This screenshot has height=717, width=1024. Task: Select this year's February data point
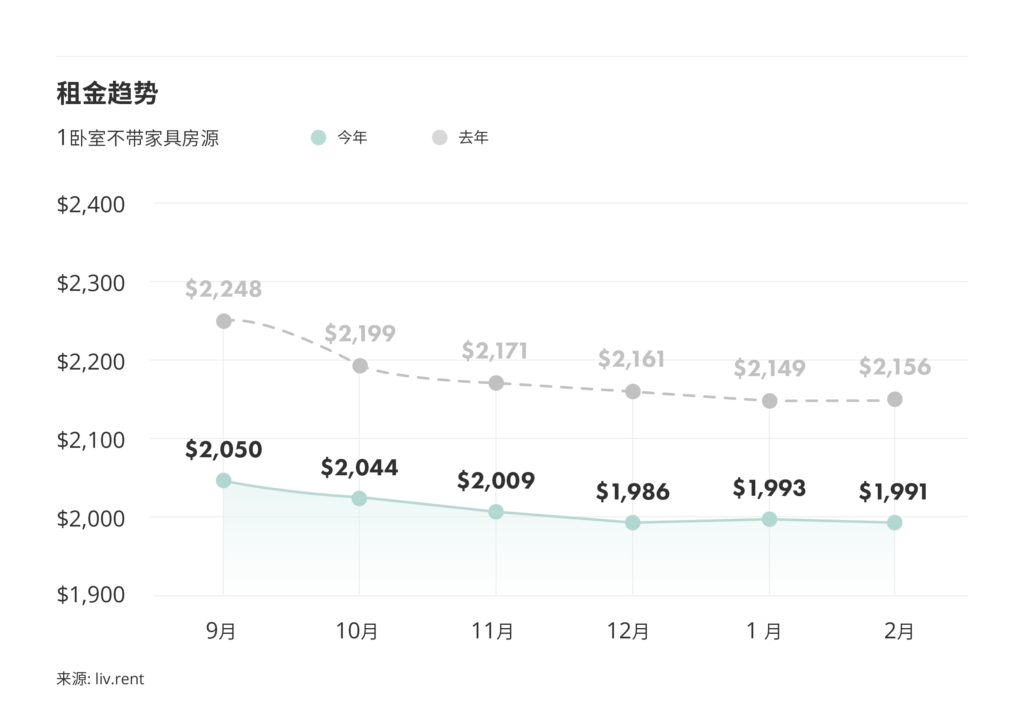pos(895,522)
